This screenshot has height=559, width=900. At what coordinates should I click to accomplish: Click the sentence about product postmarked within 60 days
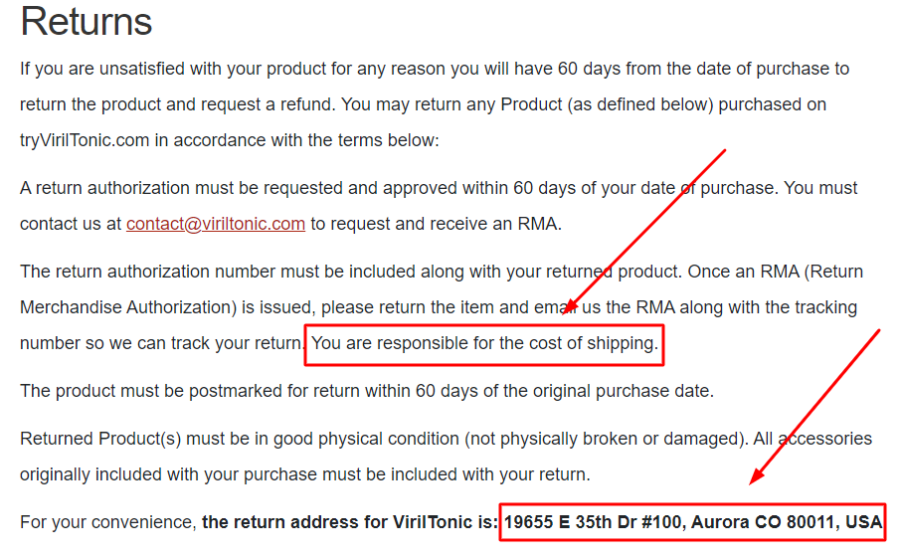point(367,391)
